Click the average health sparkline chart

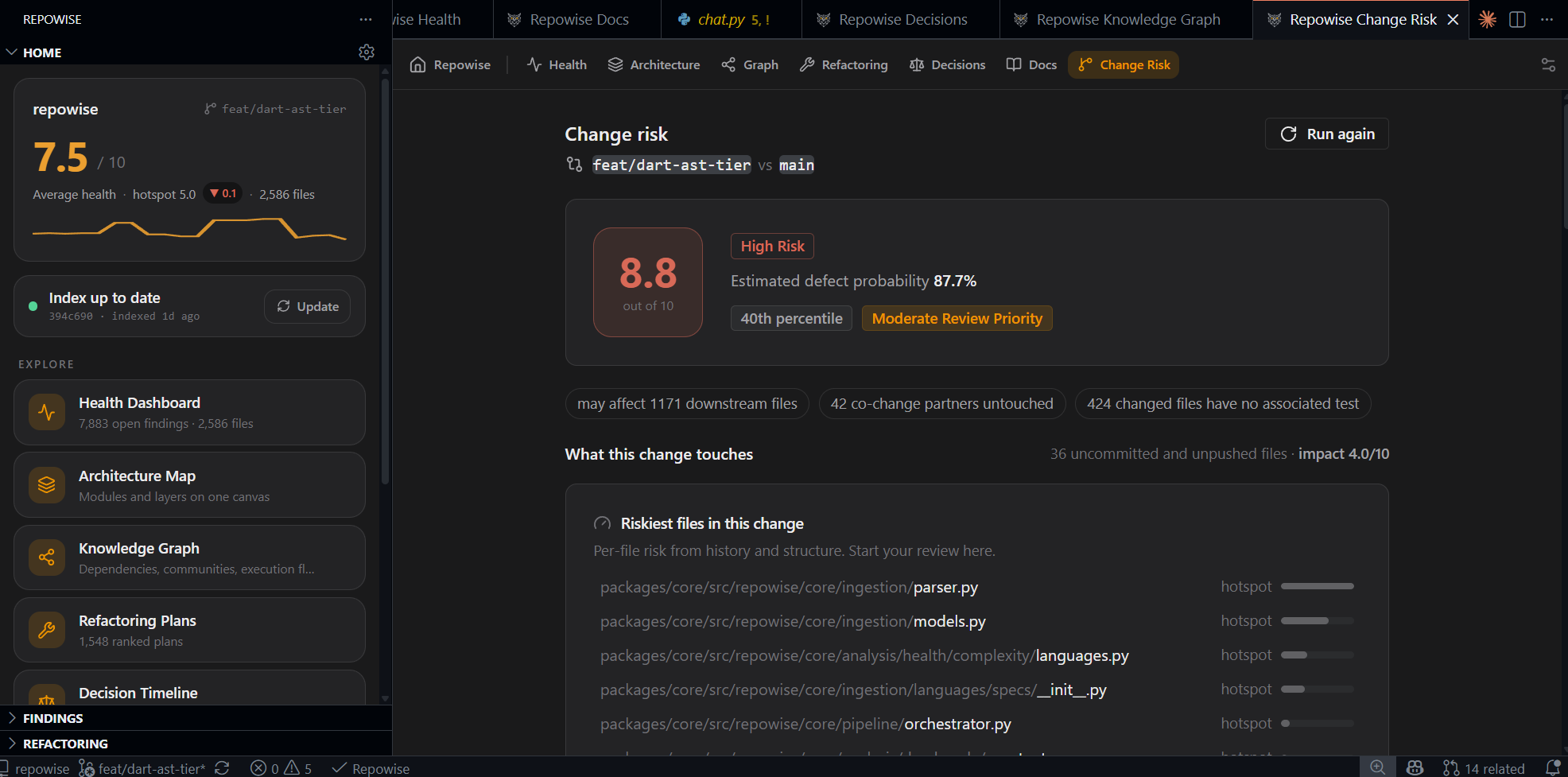[189, 228]
